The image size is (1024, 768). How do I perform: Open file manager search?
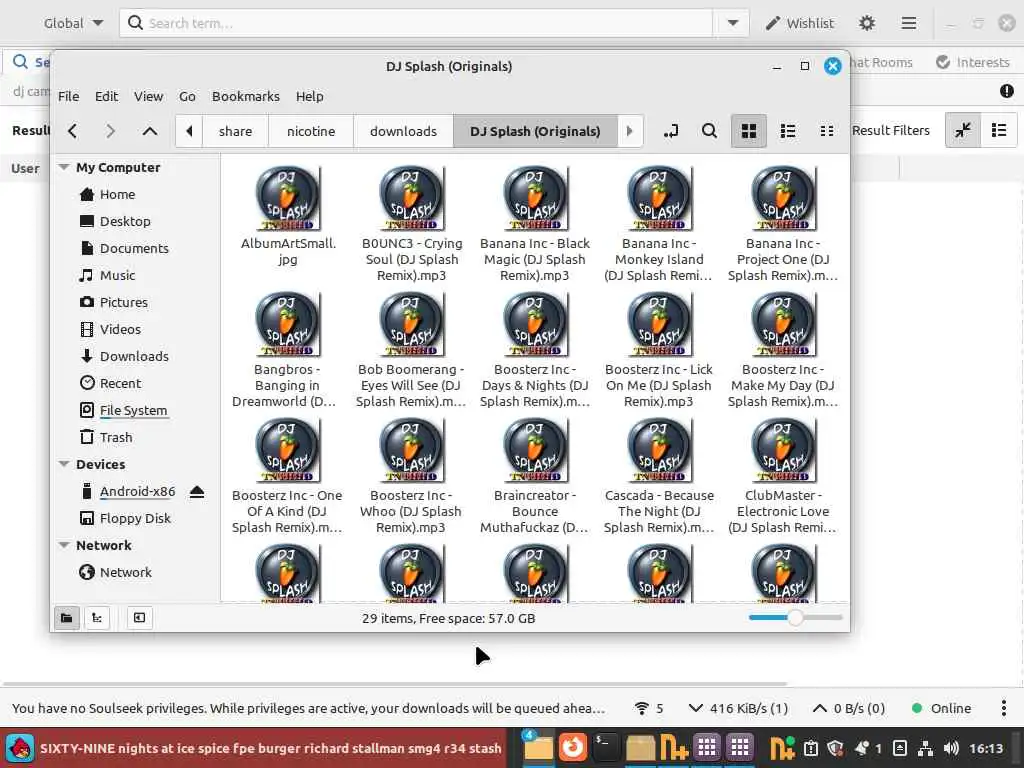pos(709,131)
